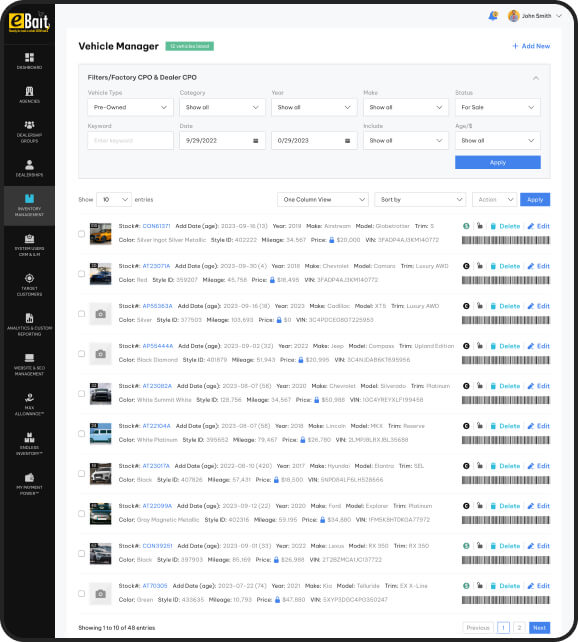The width and height of the screenshot is (578, 642).
Task: Tick checkbox for stock CON39351
Action: (x=81, y=554)
